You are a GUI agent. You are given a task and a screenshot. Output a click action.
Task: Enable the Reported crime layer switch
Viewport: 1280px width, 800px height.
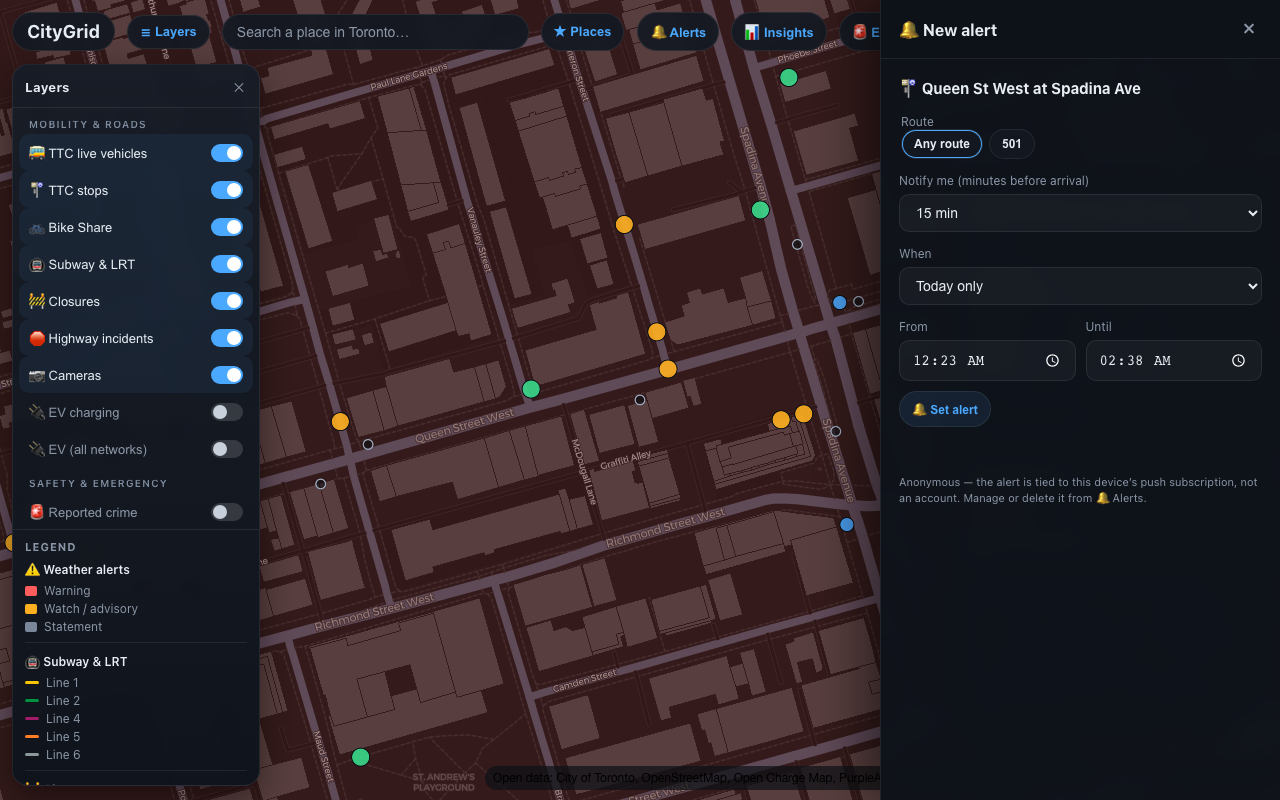[x=227, y=512]
